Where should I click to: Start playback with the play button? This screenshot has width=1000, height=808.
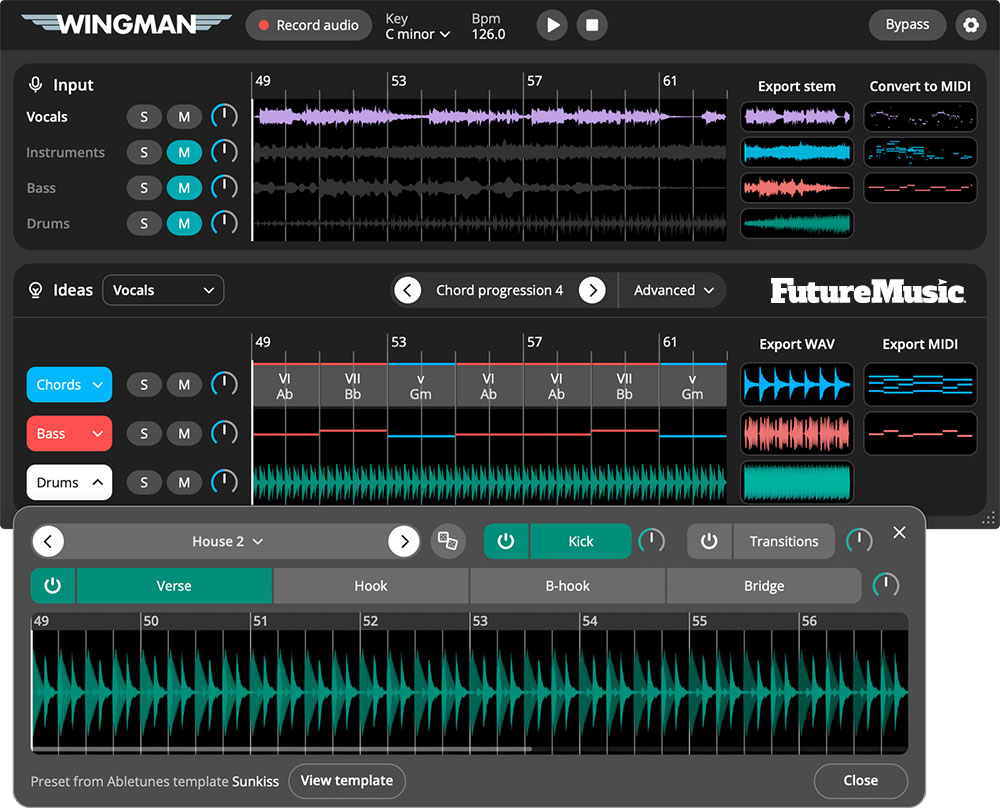pos(552,25)
